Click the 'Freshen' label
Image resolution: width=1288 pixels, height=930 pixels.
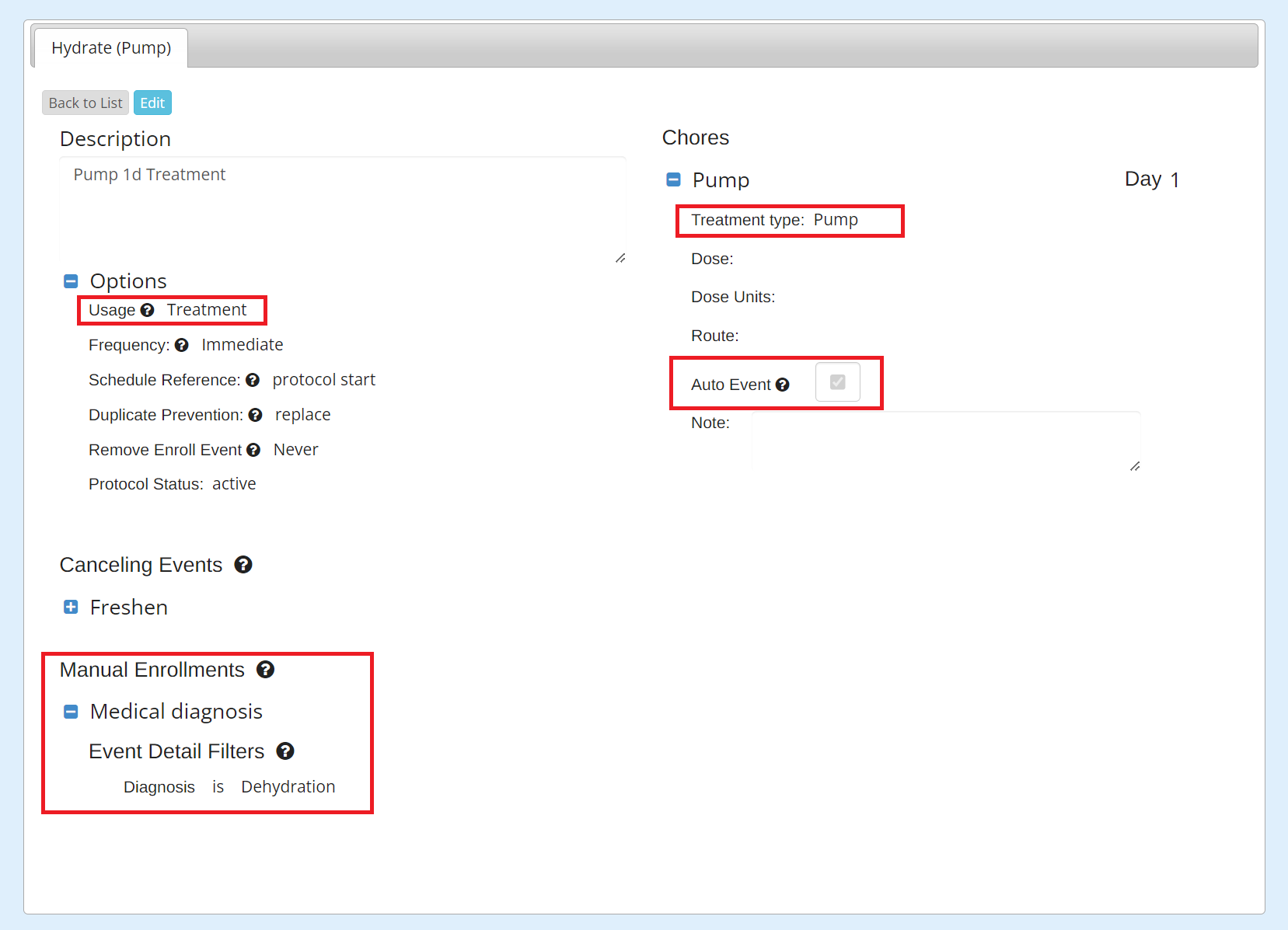click(129, 608)
